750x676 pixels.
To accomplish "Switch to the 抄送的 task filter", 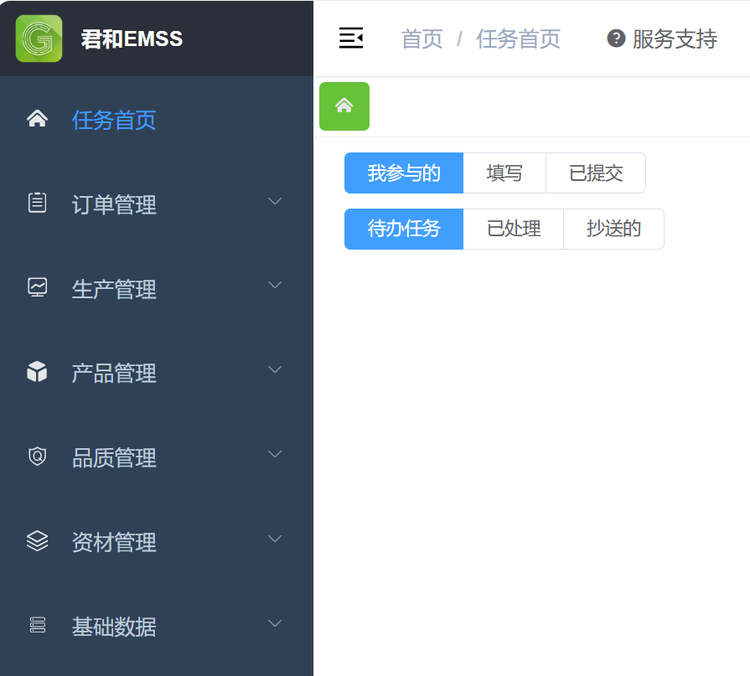I will tap(613, 229).
